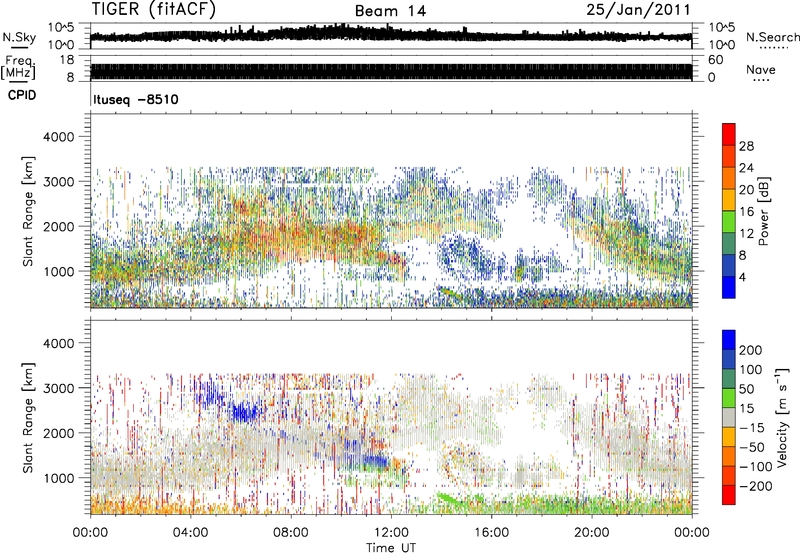Click the 28 dB power scale value

(746, 146)
